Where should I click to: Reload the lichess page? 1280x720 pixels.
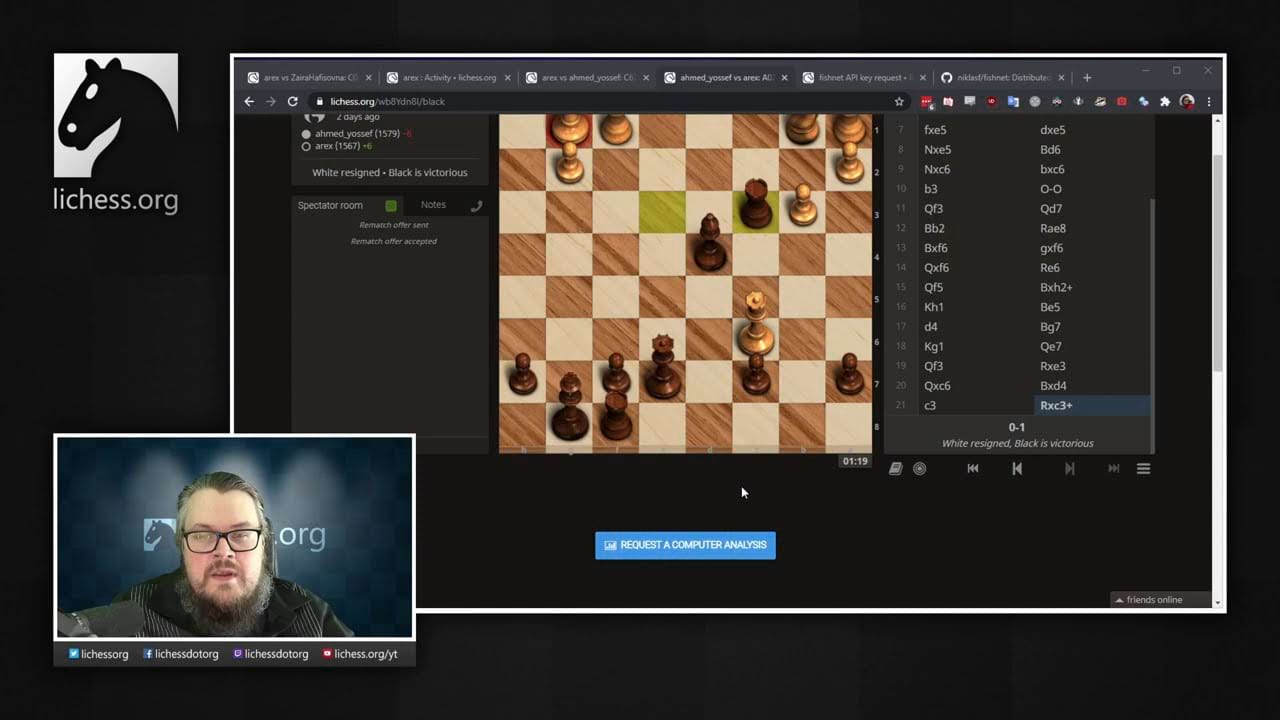(x=292, y=101)
